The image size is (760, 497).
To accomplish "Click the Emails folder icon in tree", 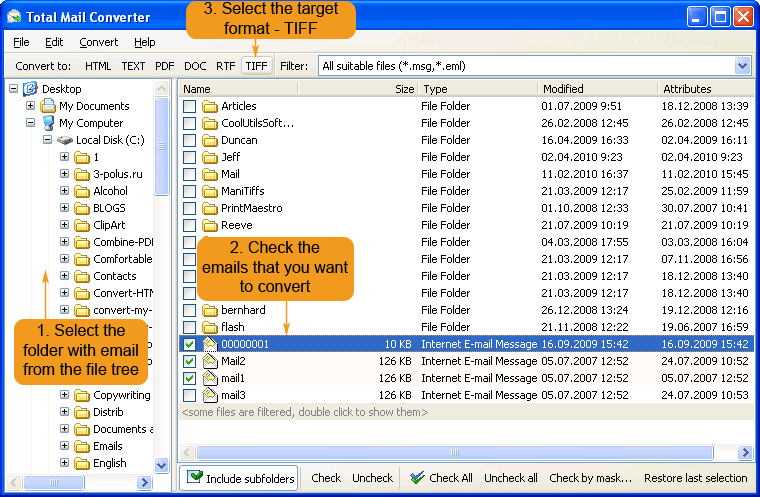I will coord(82,446).
